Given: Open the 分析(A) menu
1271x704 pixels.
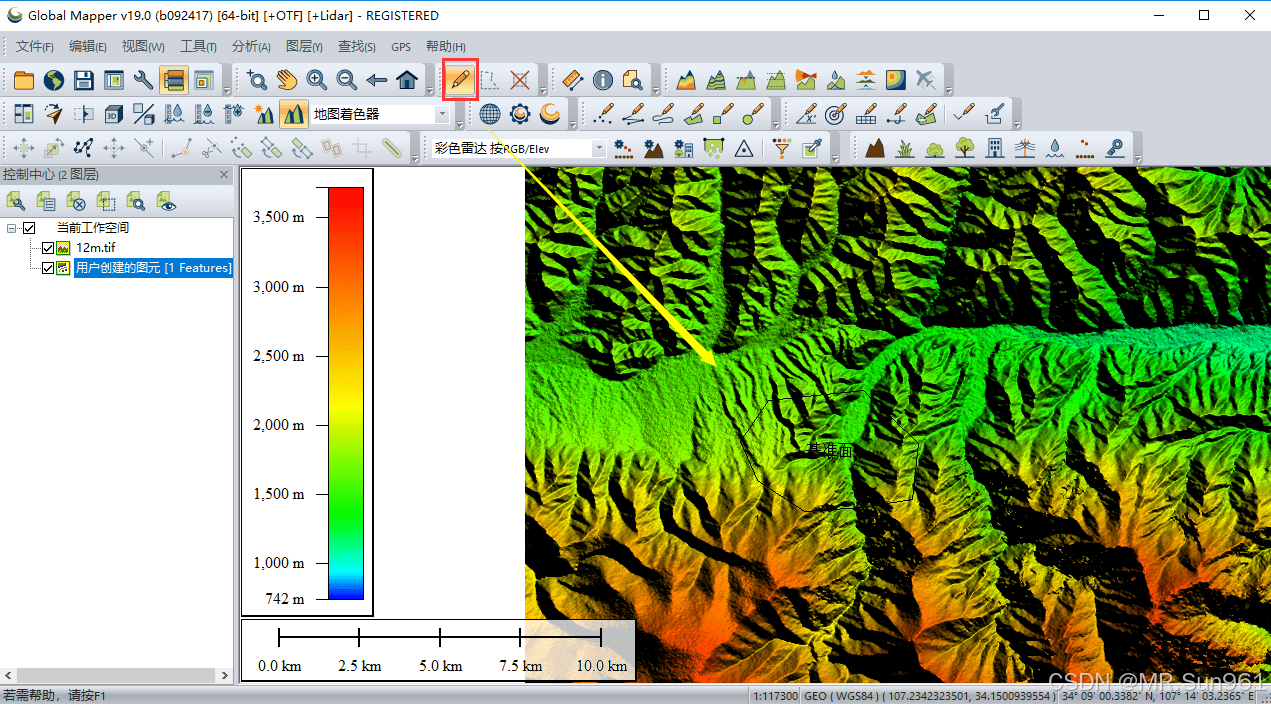Looking at the screenshot, I should click(251, 46).
